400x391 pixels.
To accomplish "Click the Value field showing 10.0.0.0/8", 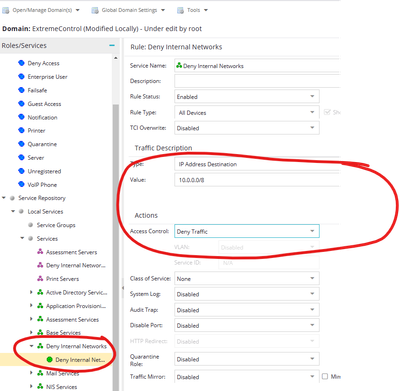I will (257, 180).
